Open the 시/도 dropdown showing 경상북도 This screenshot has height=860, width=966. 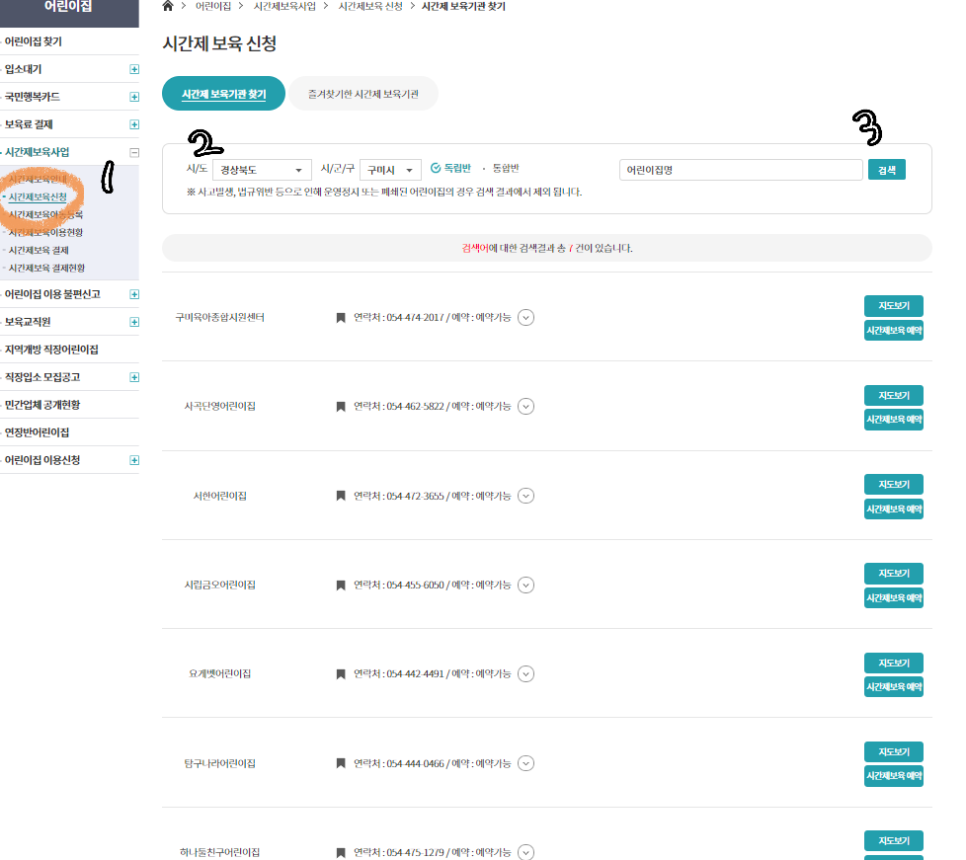point(262,170)
